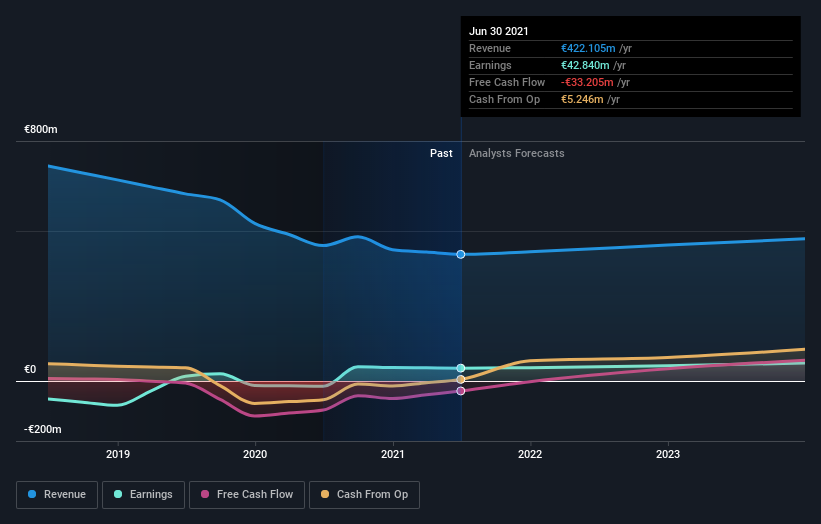This screenshot has height=524, width=821.
Task: Click the Analysts Forecasts label
Action: point(517,153)
